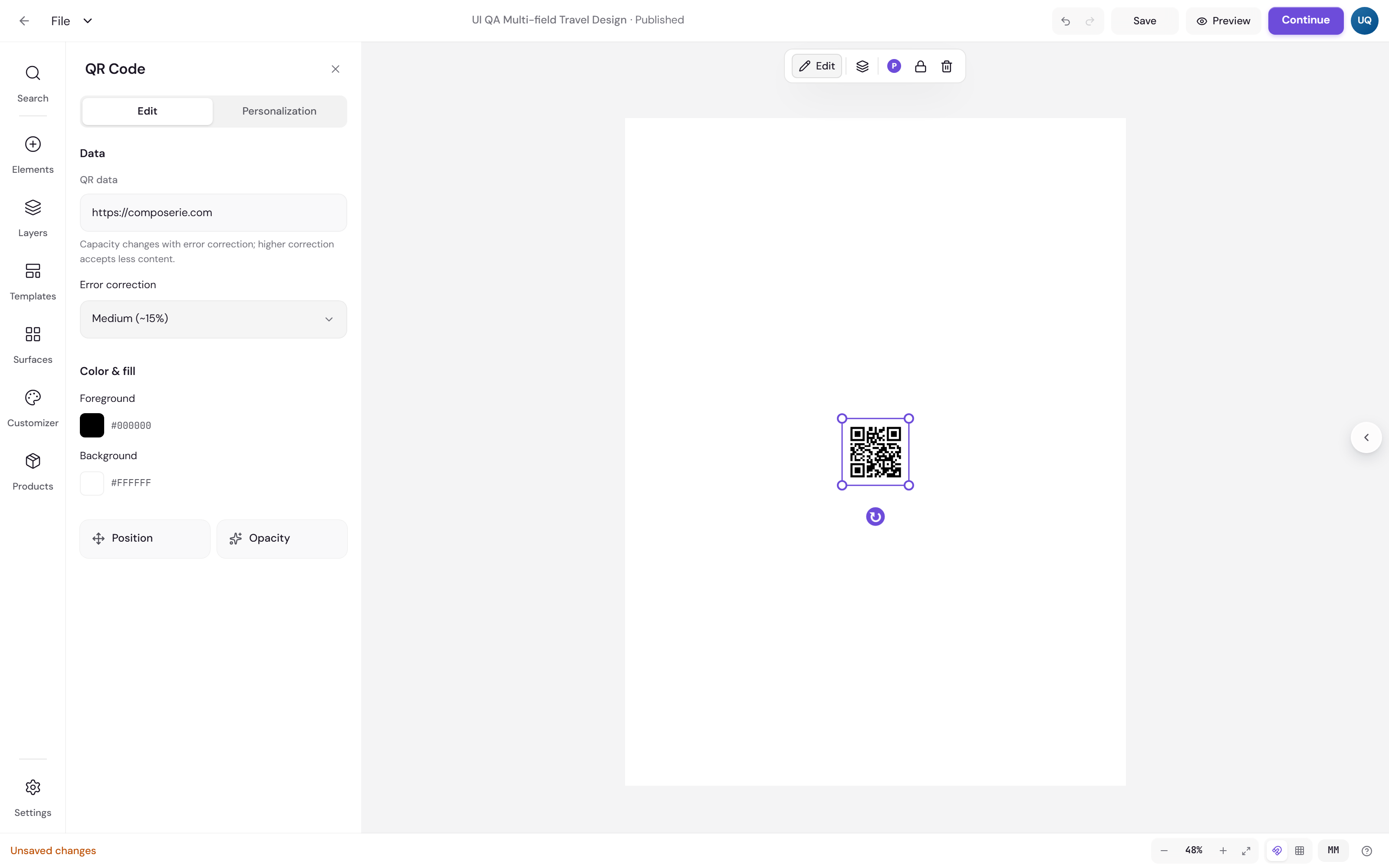Zoom out with the minus icon

[x=1164, y=851]
